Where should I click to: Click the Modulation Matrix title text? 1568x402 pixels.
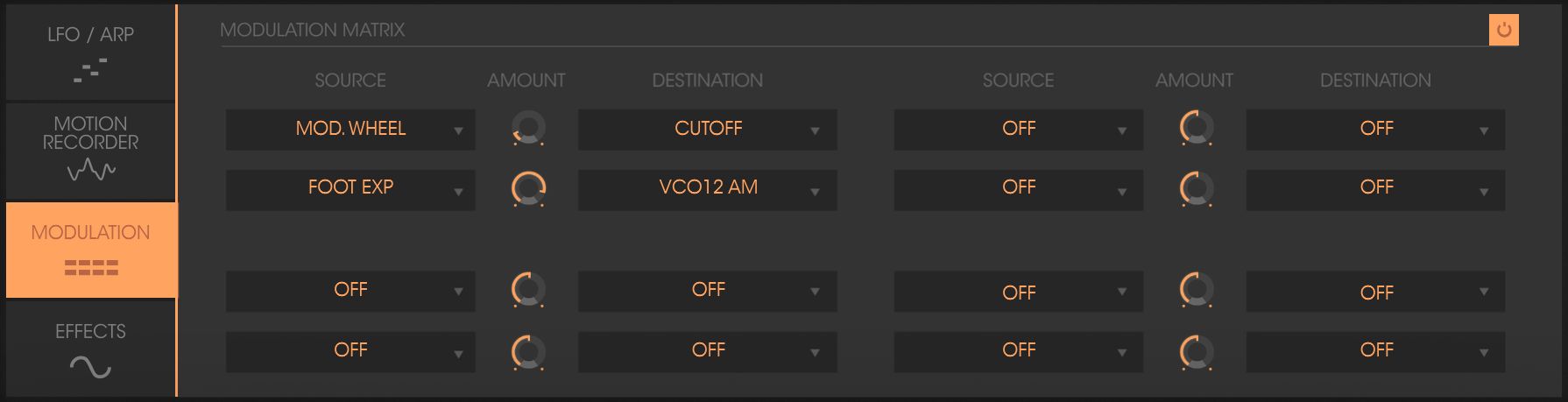point(312,30)
